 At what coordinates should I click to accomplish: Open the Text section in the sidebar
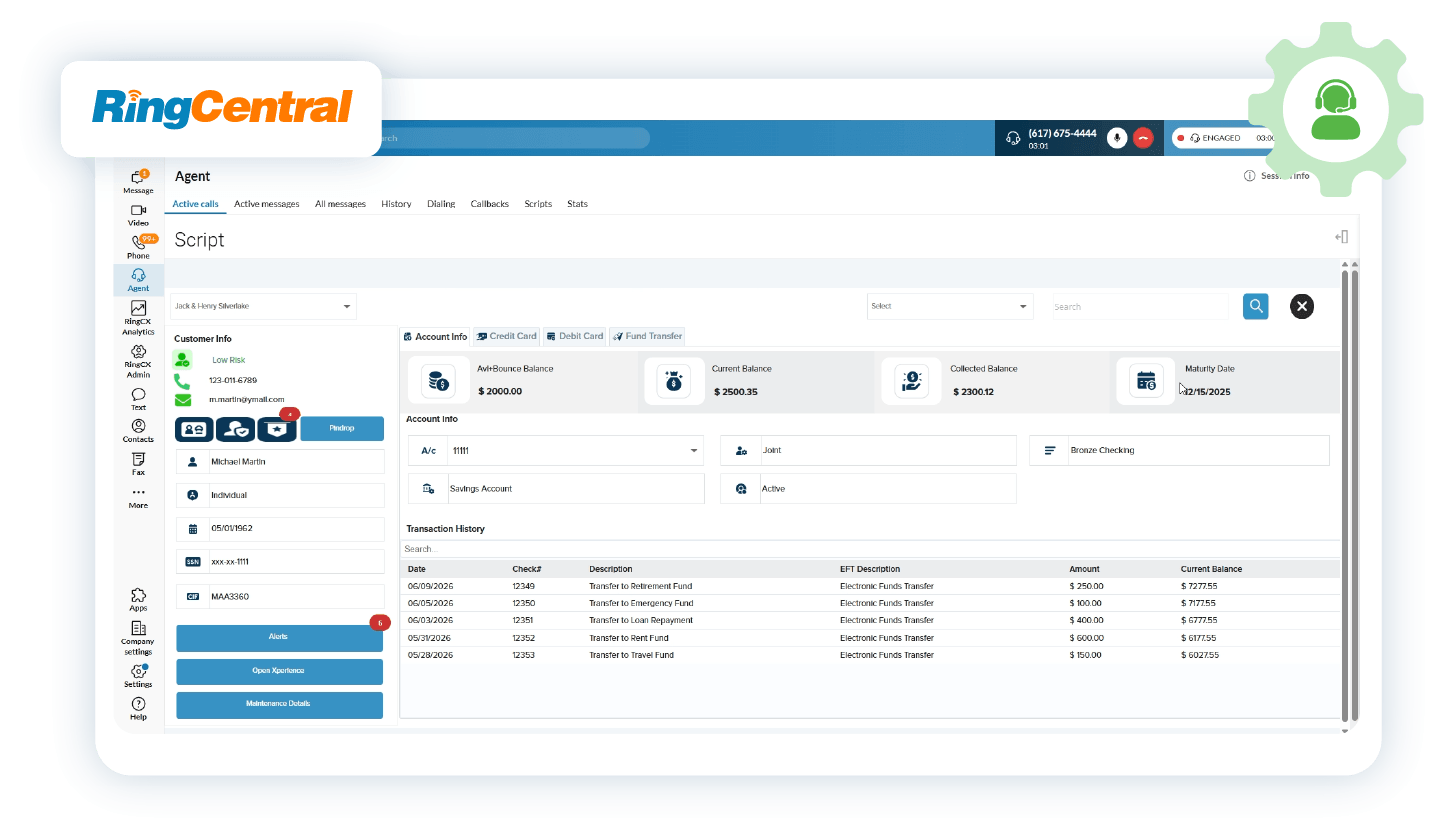tap(138, 399)
